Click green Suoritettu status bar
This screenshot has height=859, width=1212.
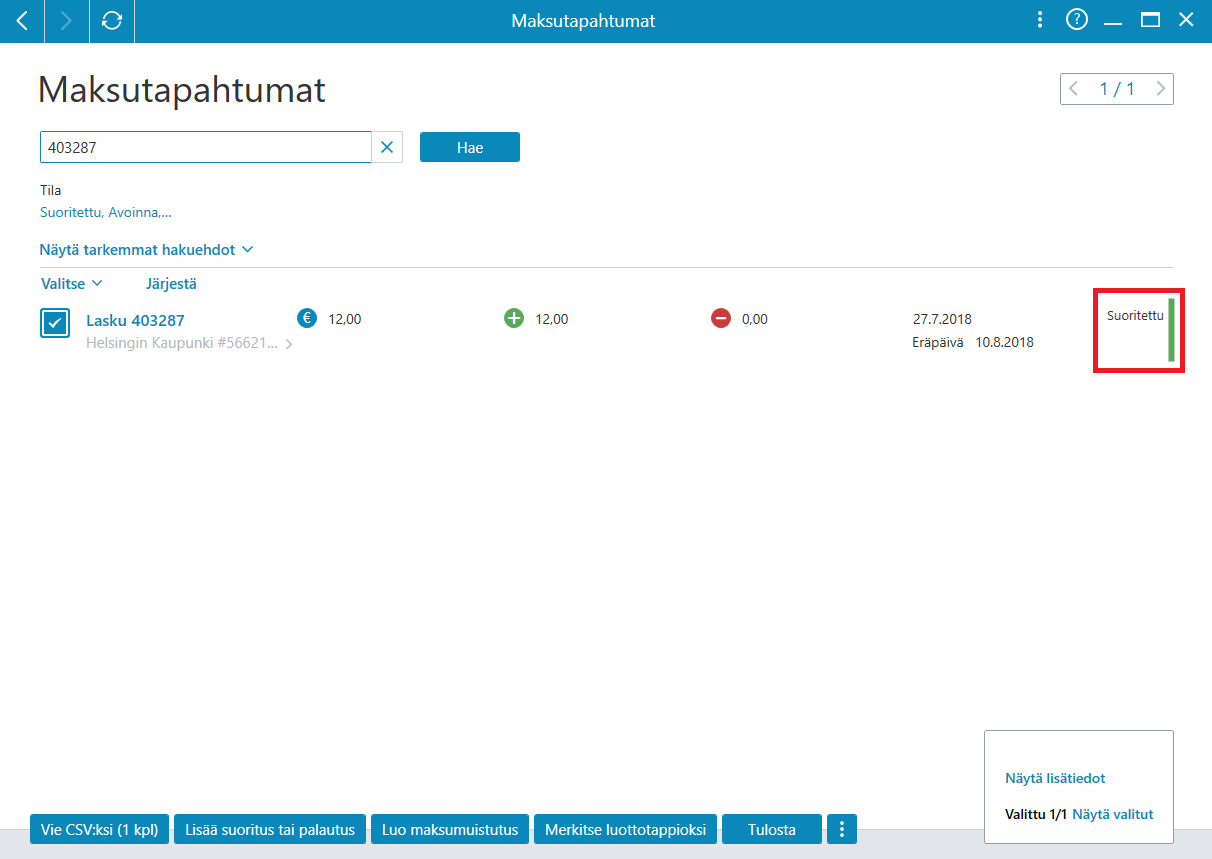point(1171,329)
